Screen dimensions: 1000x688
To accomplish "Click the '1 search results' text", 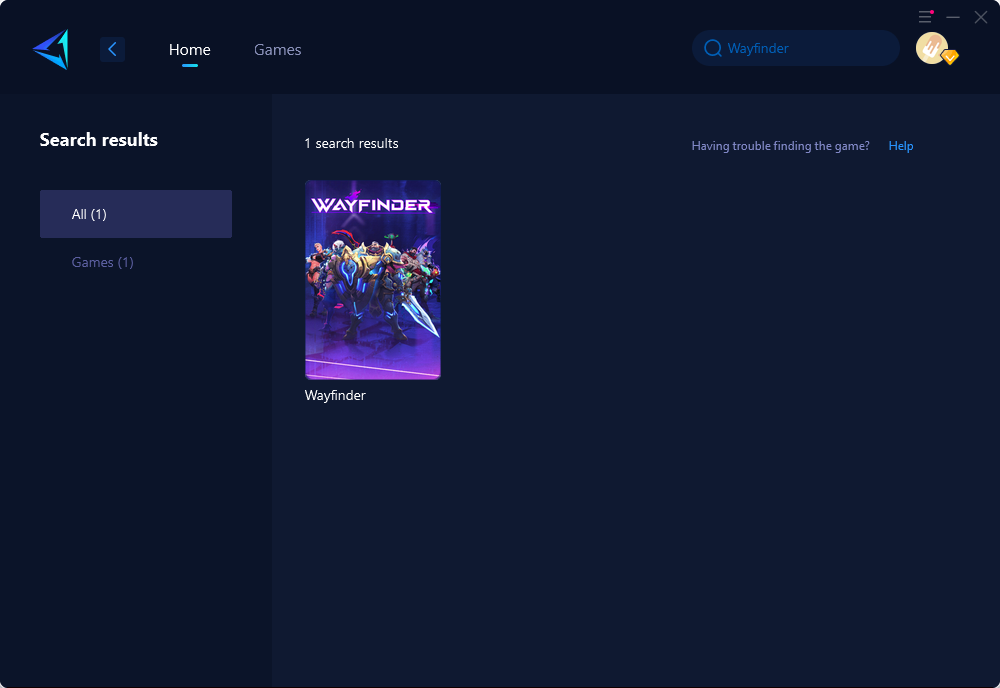I will (x=351, y=143).
